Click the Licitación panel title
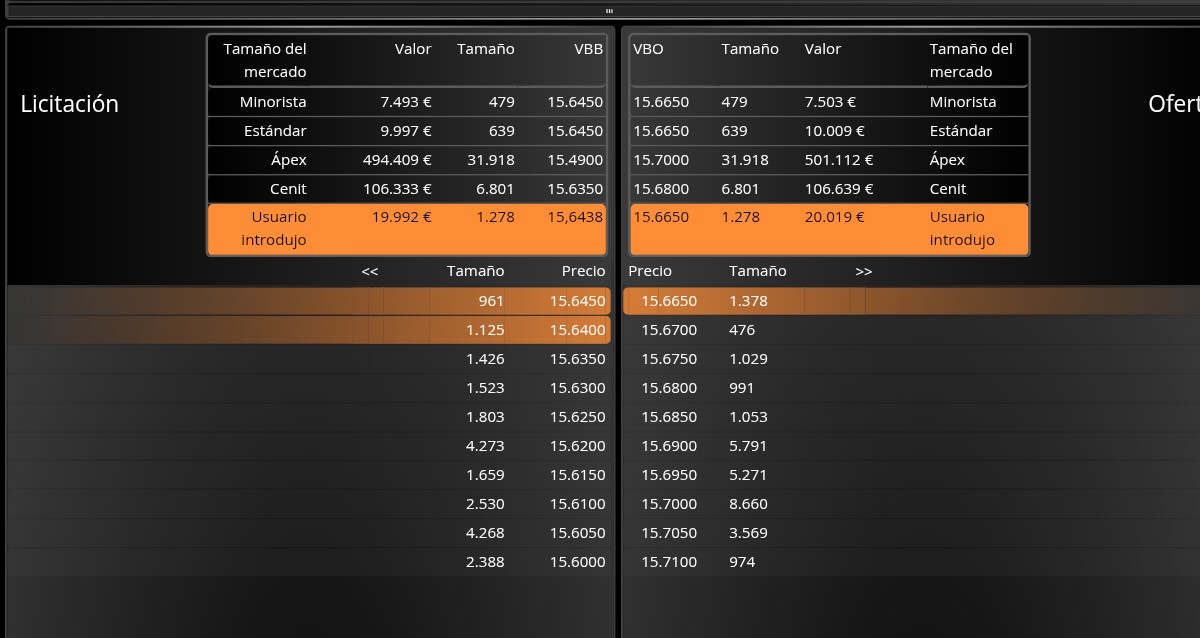The image size is (1200, 638). tap(70, 104)
